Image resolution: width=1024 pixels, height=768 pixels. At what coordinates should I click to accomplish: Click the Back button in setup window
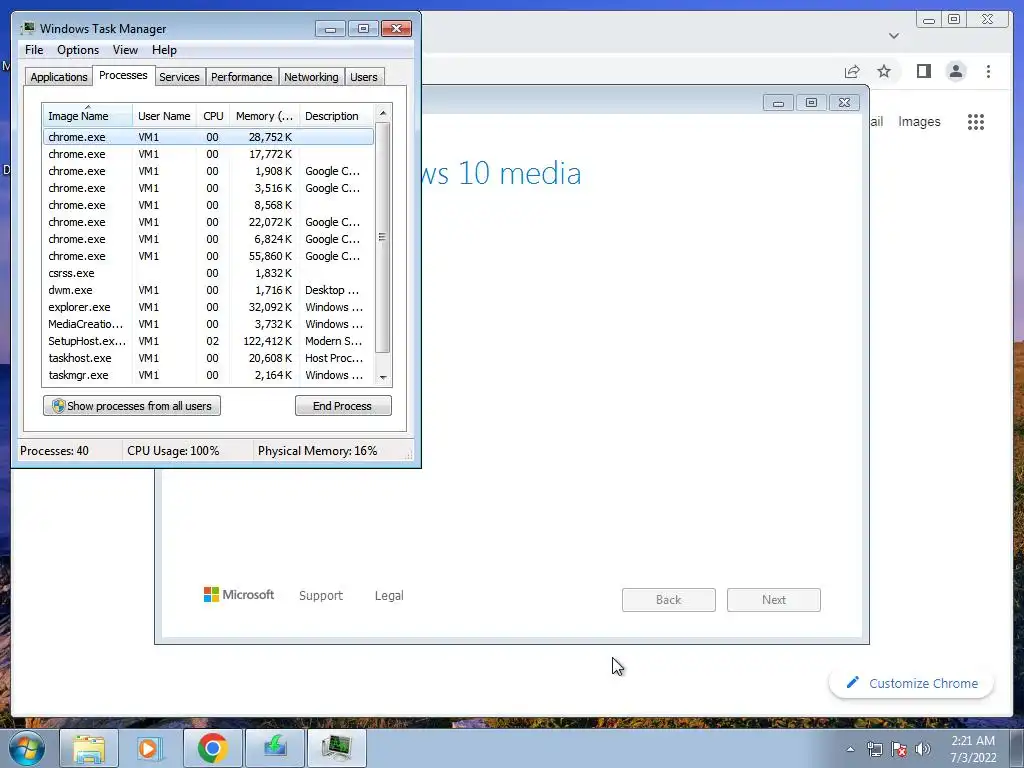pyautogui.click(x=669, y=600)
